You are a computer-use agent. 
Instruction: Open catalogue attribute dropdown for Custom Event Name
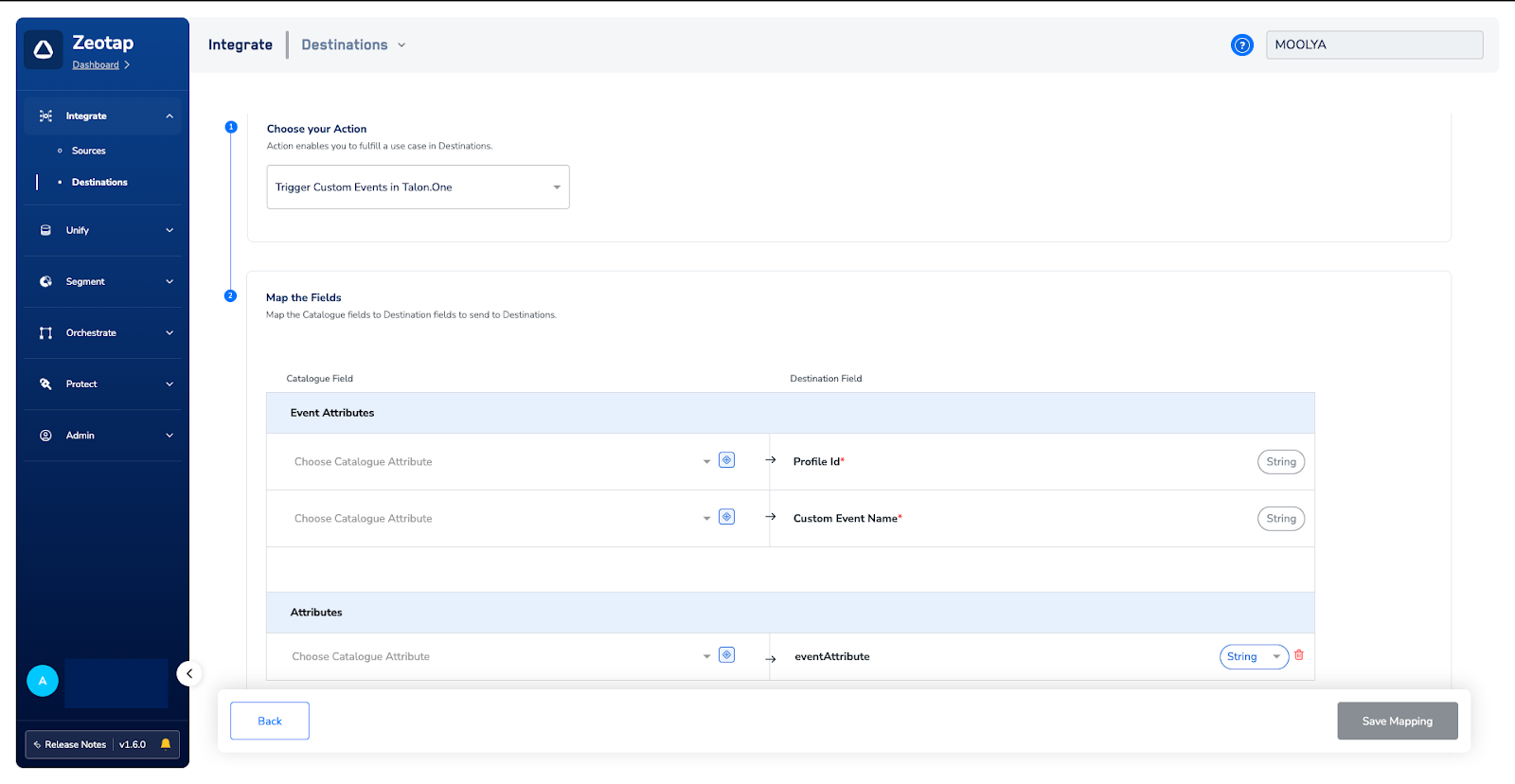pos(501,519)
